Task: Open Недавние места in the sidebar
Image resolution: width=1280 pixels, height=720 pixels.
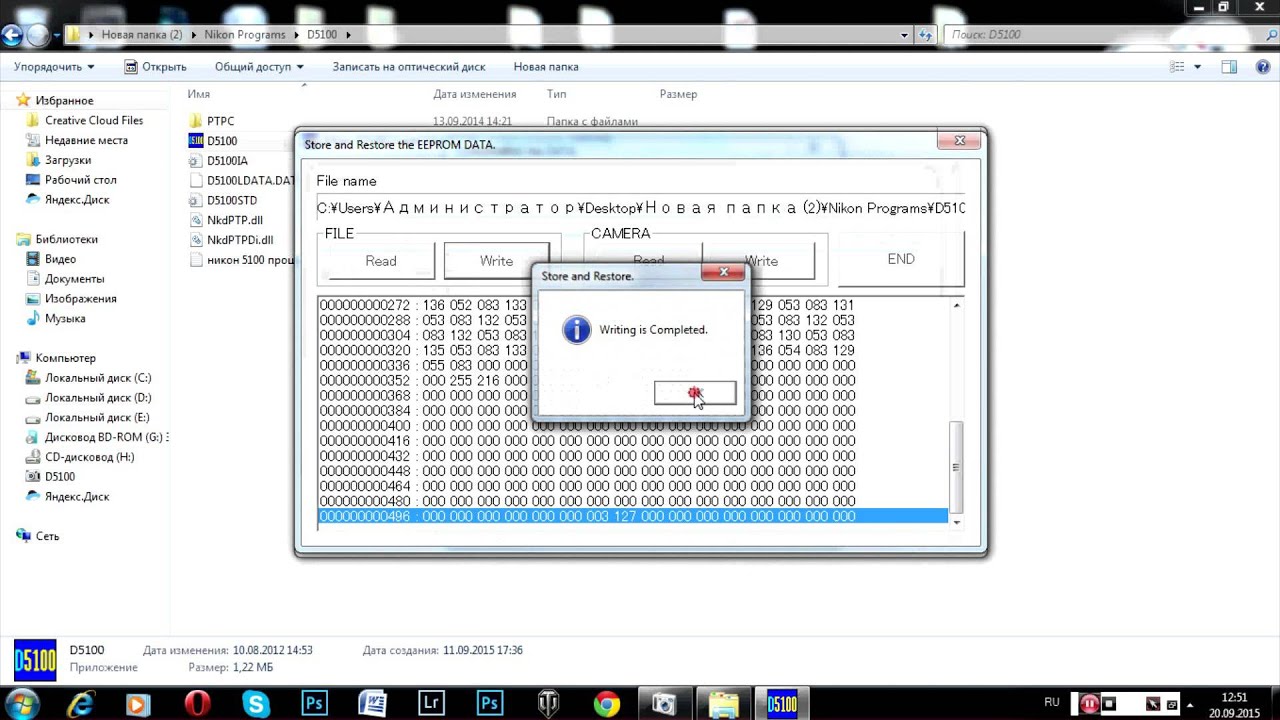Action: (86, 141)
